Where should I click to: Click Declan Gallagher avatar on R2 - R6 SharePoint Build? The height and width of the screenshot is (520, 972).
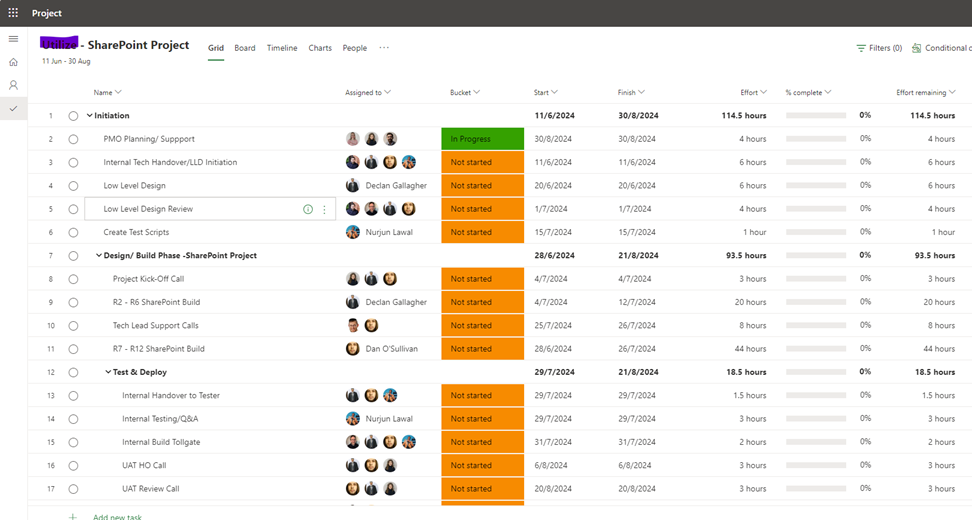(x=352, y=302)
